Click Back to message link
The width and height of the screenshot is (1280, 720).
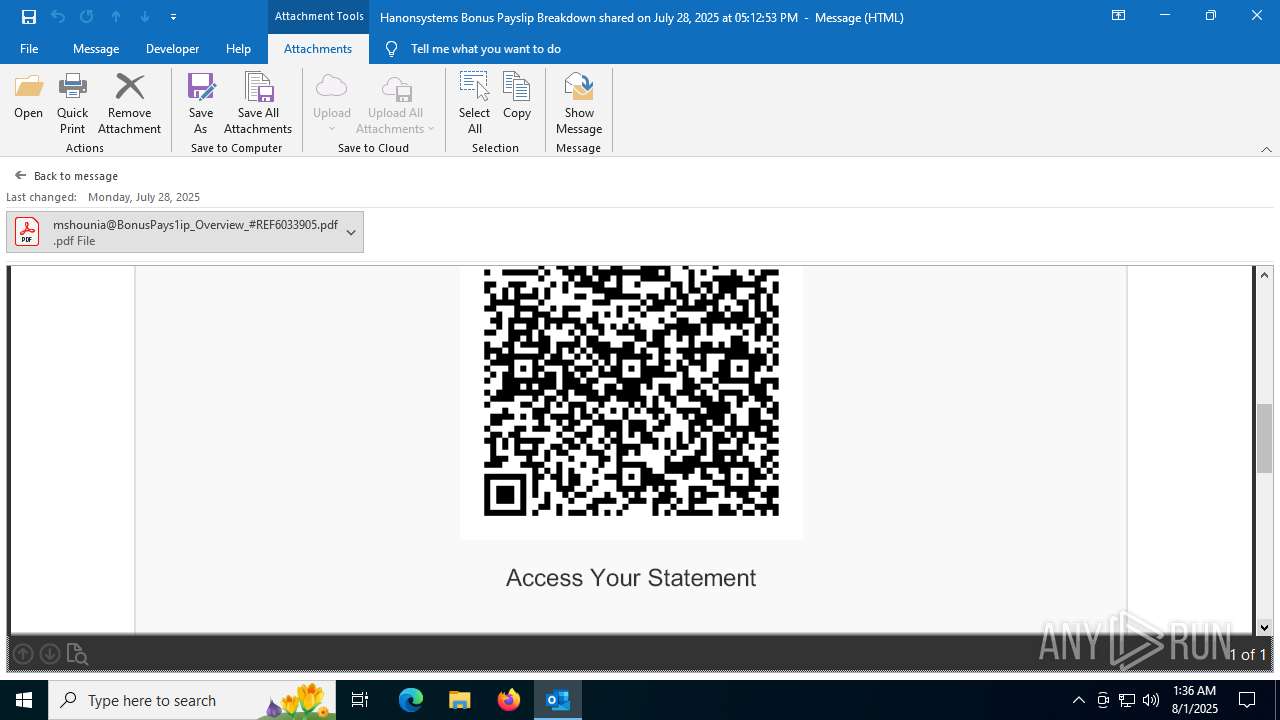tap(66, 176)
